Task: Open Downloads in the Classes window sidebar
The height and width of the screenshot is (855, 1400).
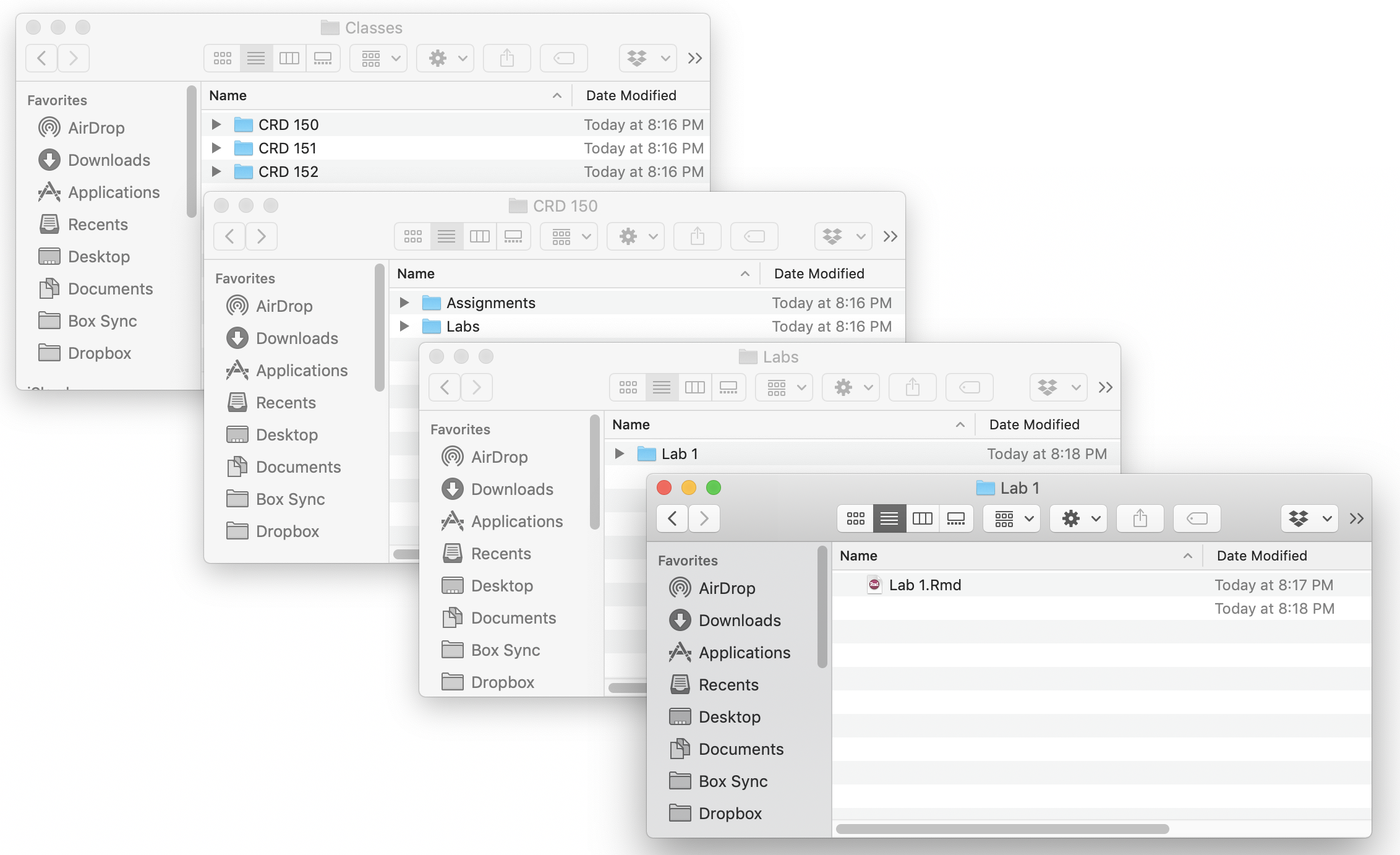Action: coord(109,160)
